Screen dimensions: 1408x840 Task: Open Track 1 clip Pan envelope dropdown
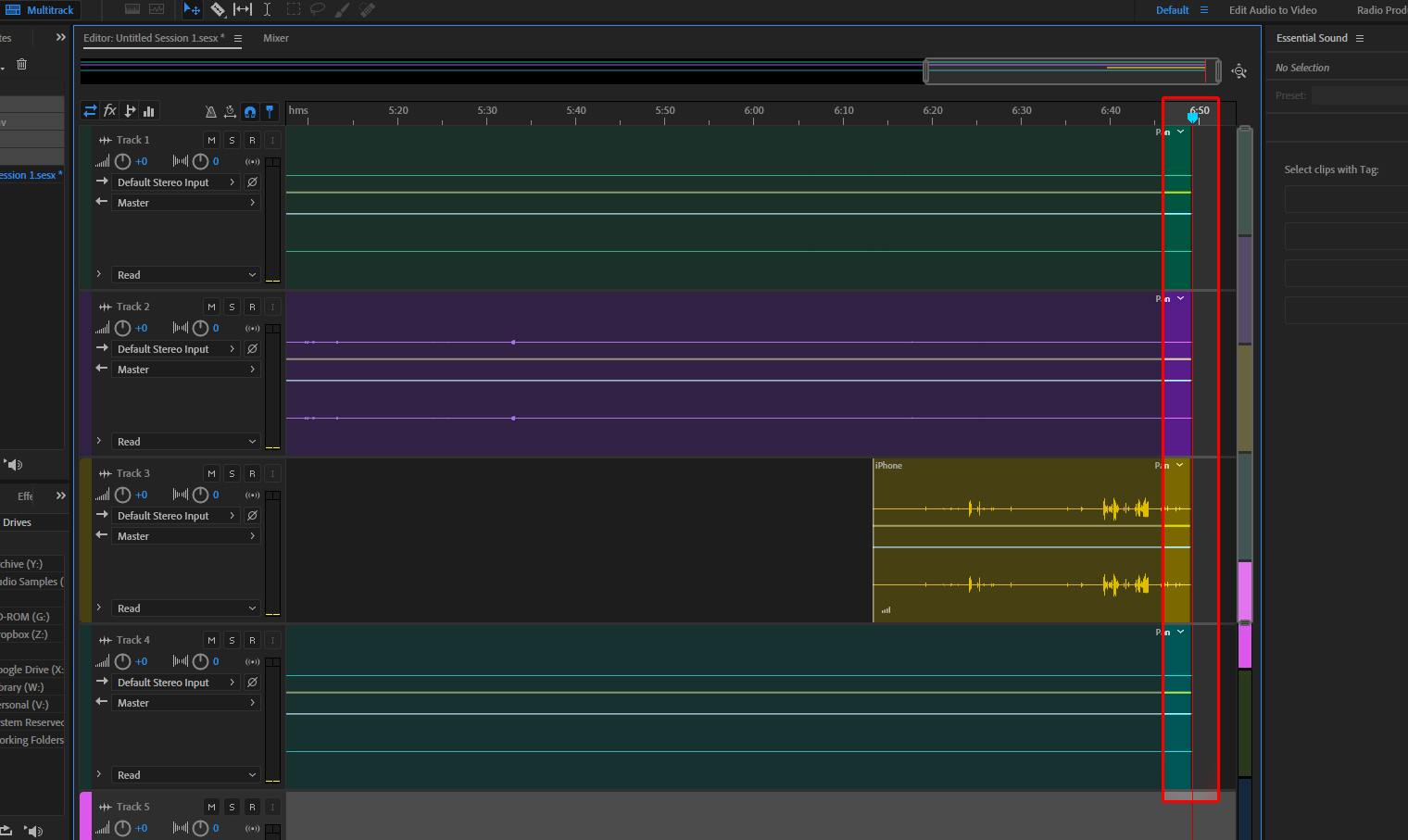coord(1180,132)
